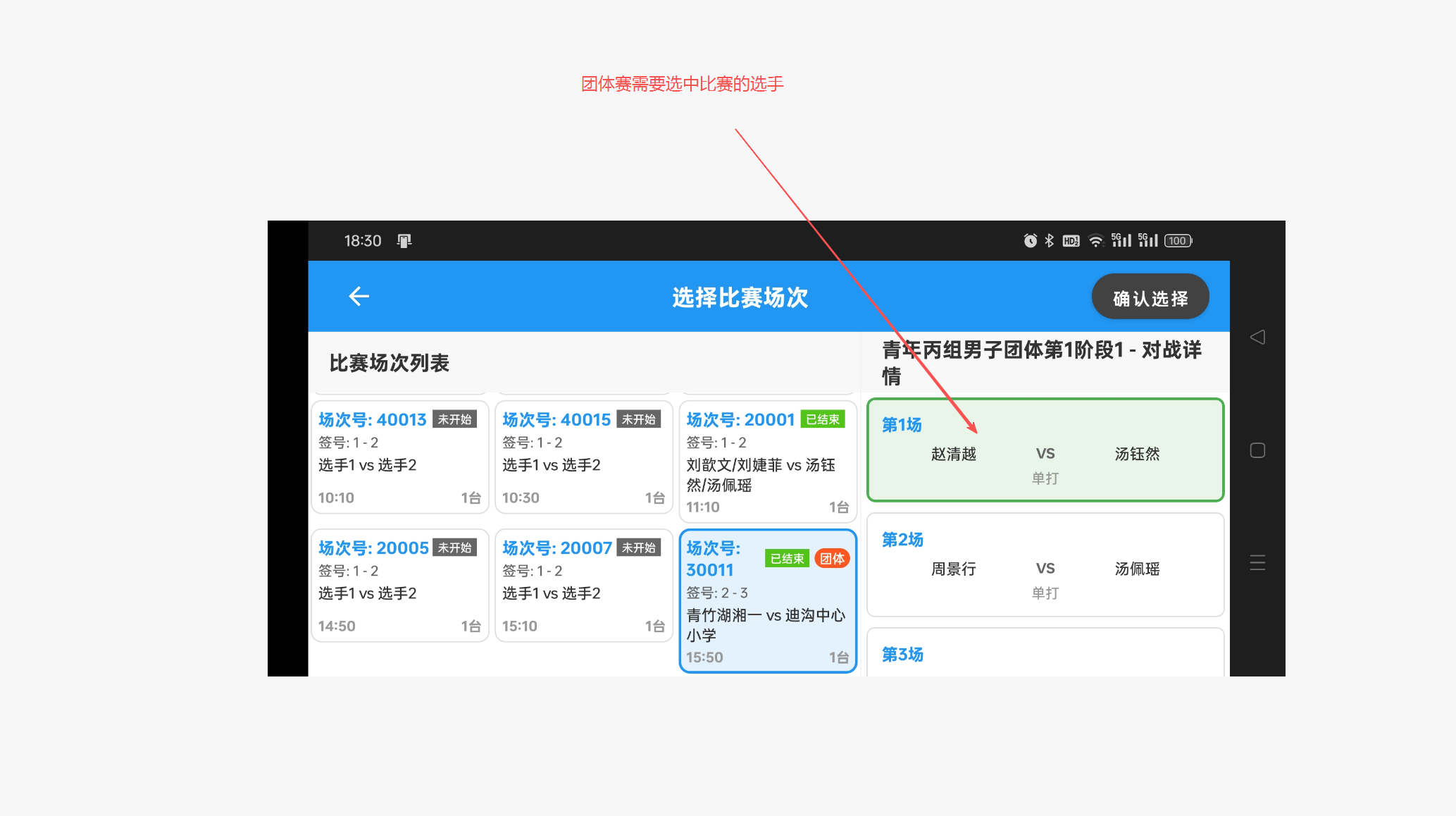The height and width of the screenshot is (816, 1456).
Task: Tap the screenshot notification icon next to 18:30
Action: (403, 240)
